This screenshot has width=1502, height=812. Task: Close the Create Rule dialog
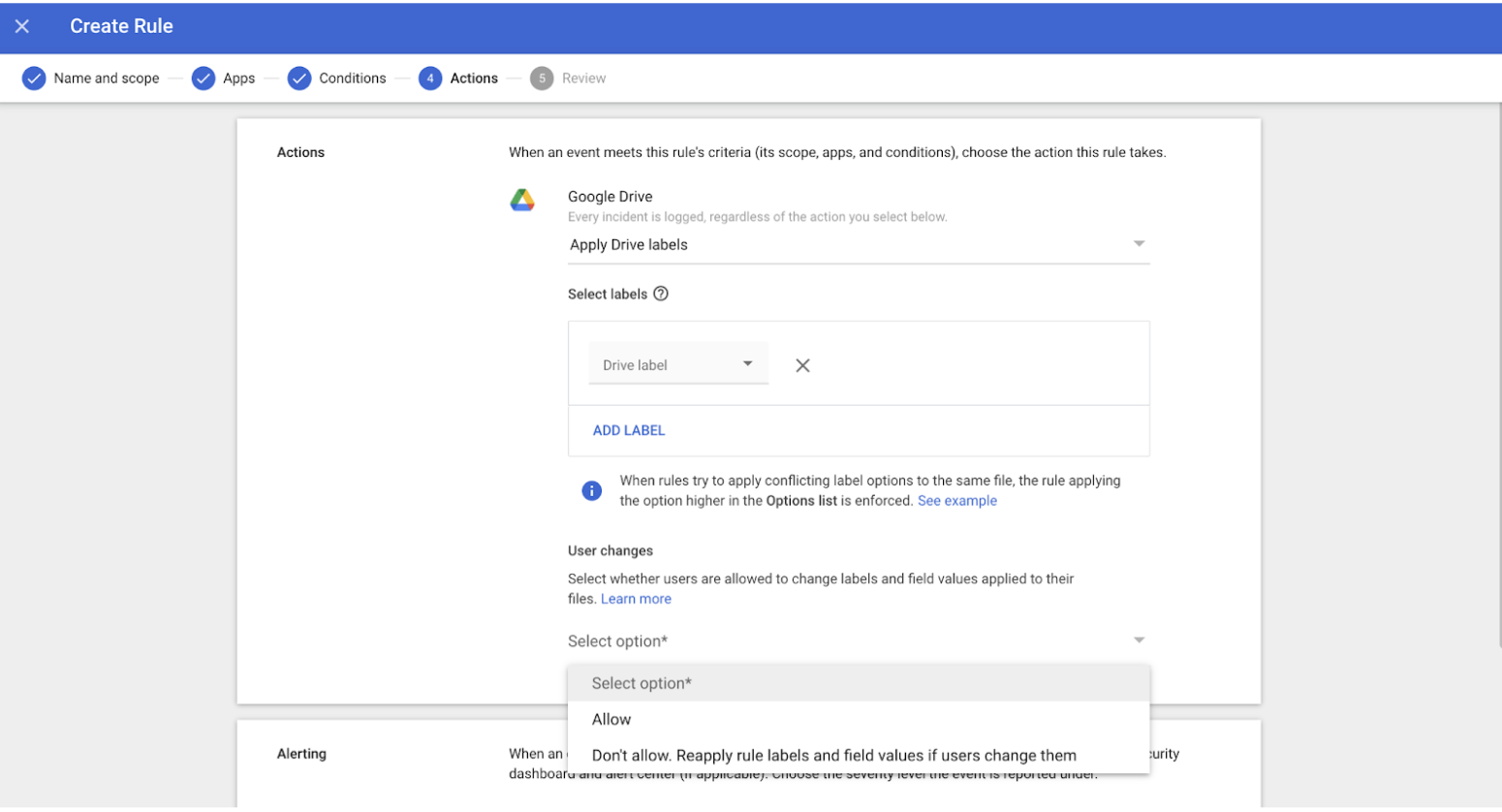pos(22,26)
